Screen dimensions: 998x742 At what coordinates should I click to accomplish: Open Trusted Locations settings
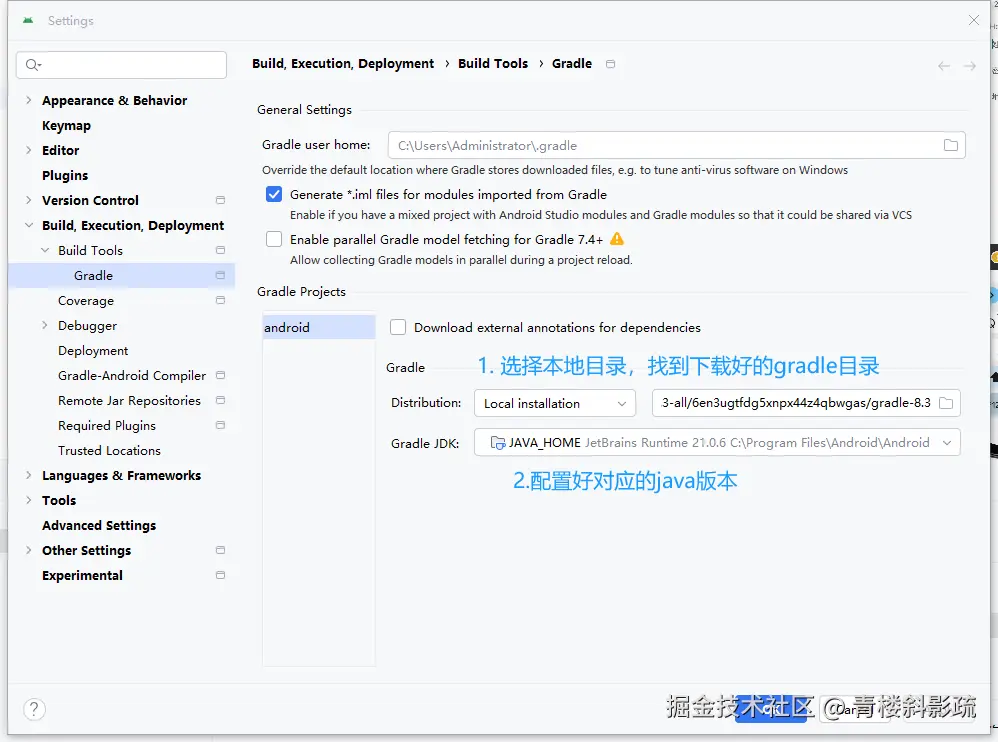pyautogui.click(x=109, y=451)
